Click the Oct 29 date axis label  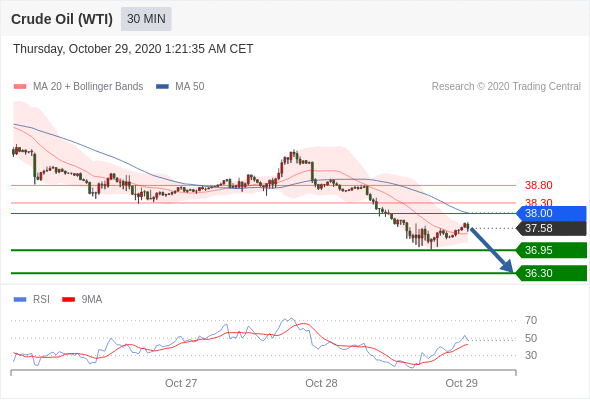[x=462, y=383]
